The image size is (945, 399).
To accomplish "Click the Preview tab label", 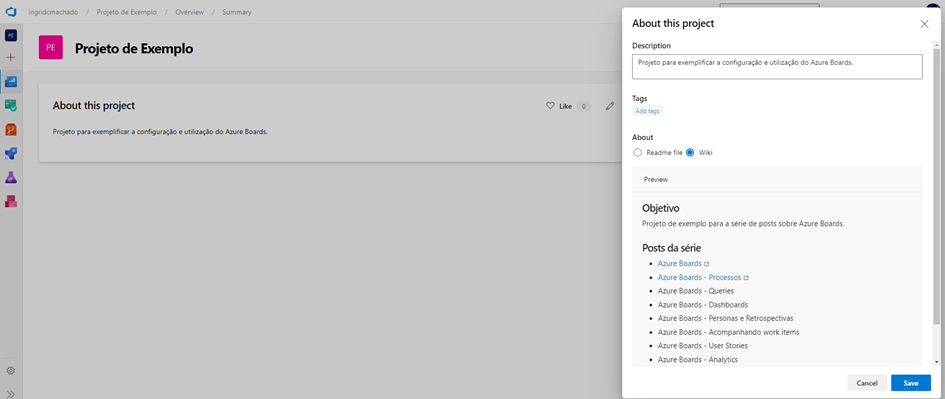I will pos(656,180).
